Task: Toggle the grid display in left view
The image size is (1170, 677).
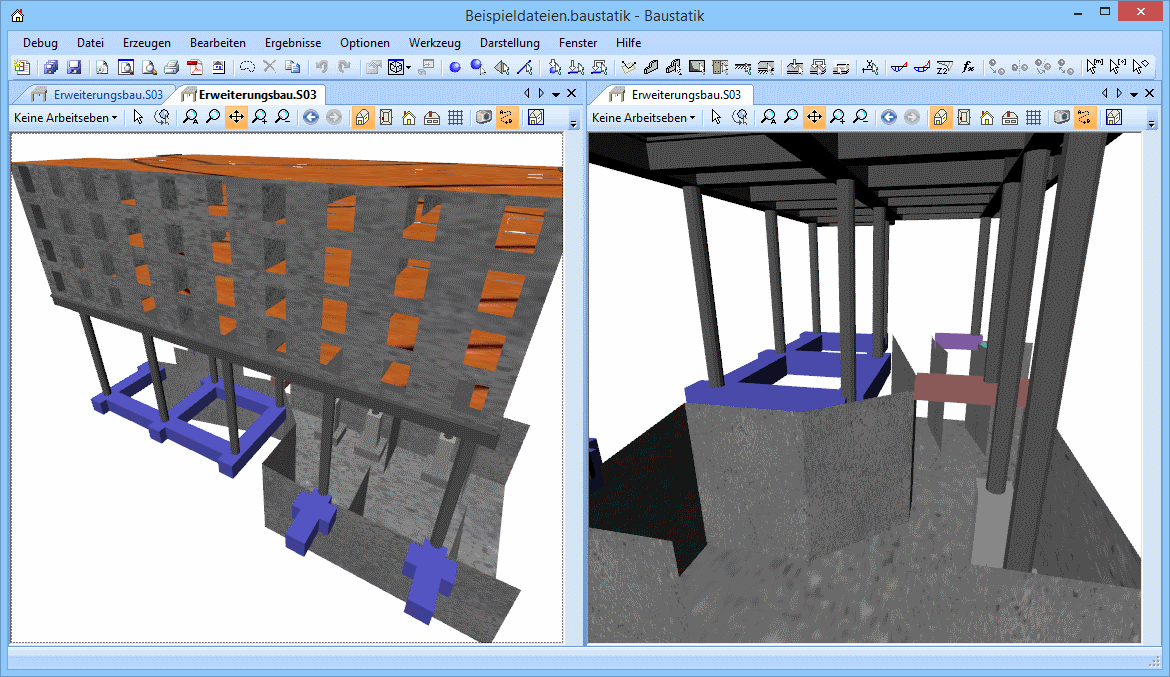Action: (x=455, y=118)
